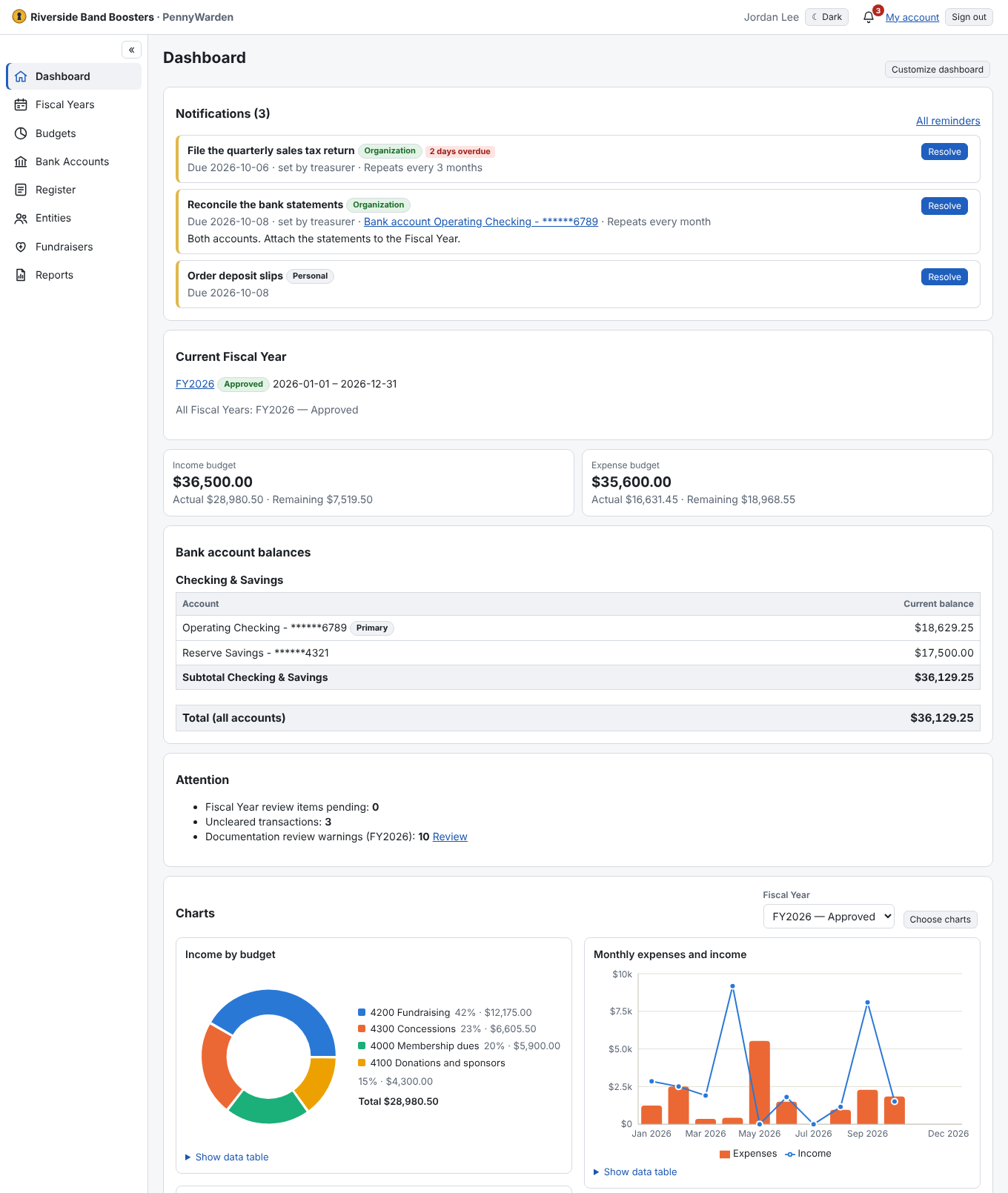The height and width of the screenshot is (1193, 1008).
Task: Collapse the sidebar with the chevron button
Action: pos(131,50)
